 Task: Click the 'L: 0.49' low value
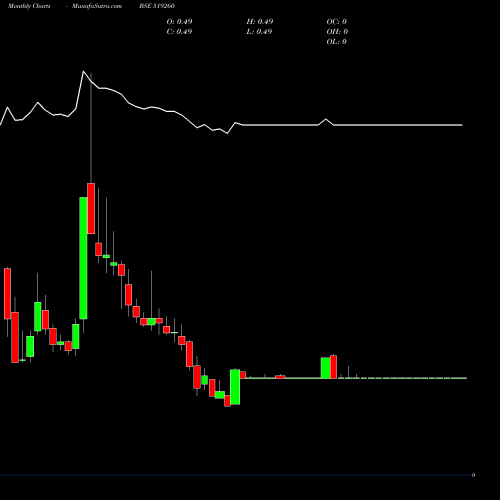click(x=259, y=31)
